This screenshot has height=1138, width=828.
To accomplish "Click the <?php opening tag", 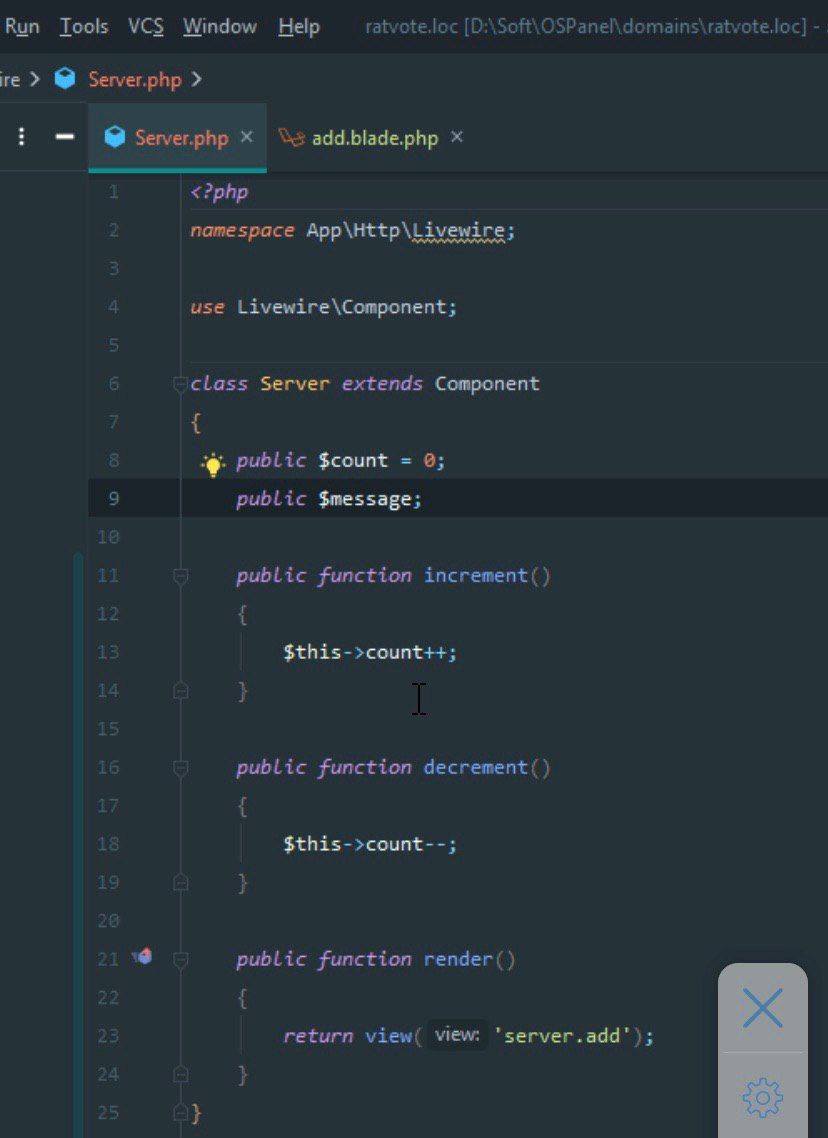I will 219,192.
